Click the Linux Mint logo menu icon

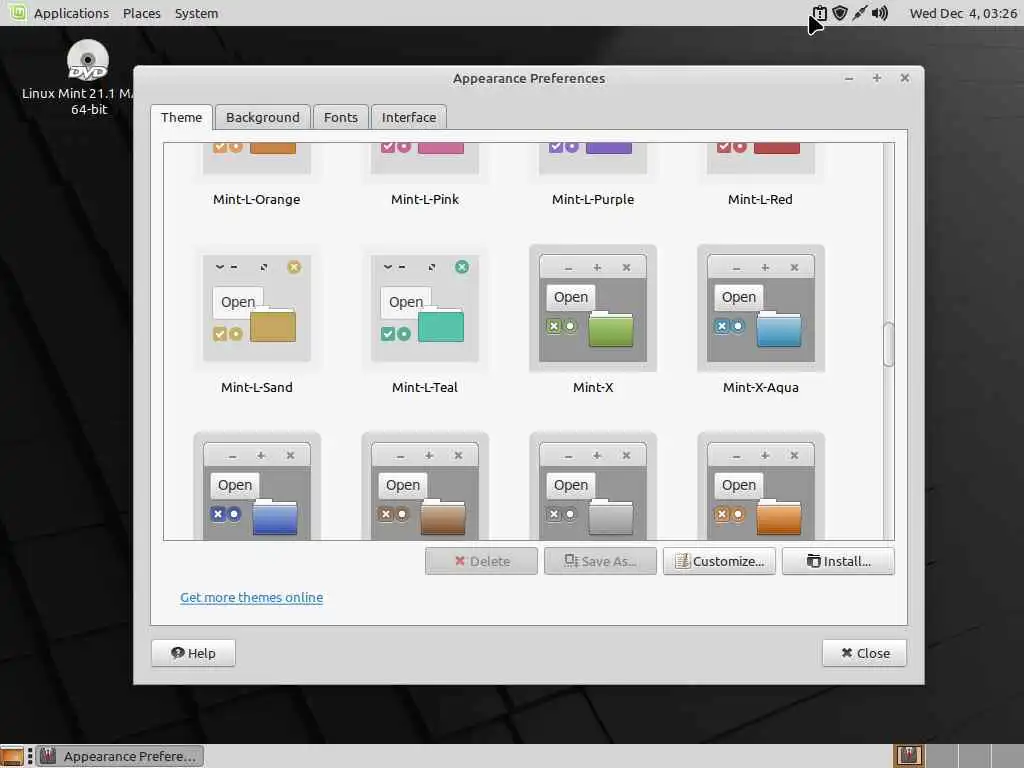pyautogui.click(x=17, y=12)
